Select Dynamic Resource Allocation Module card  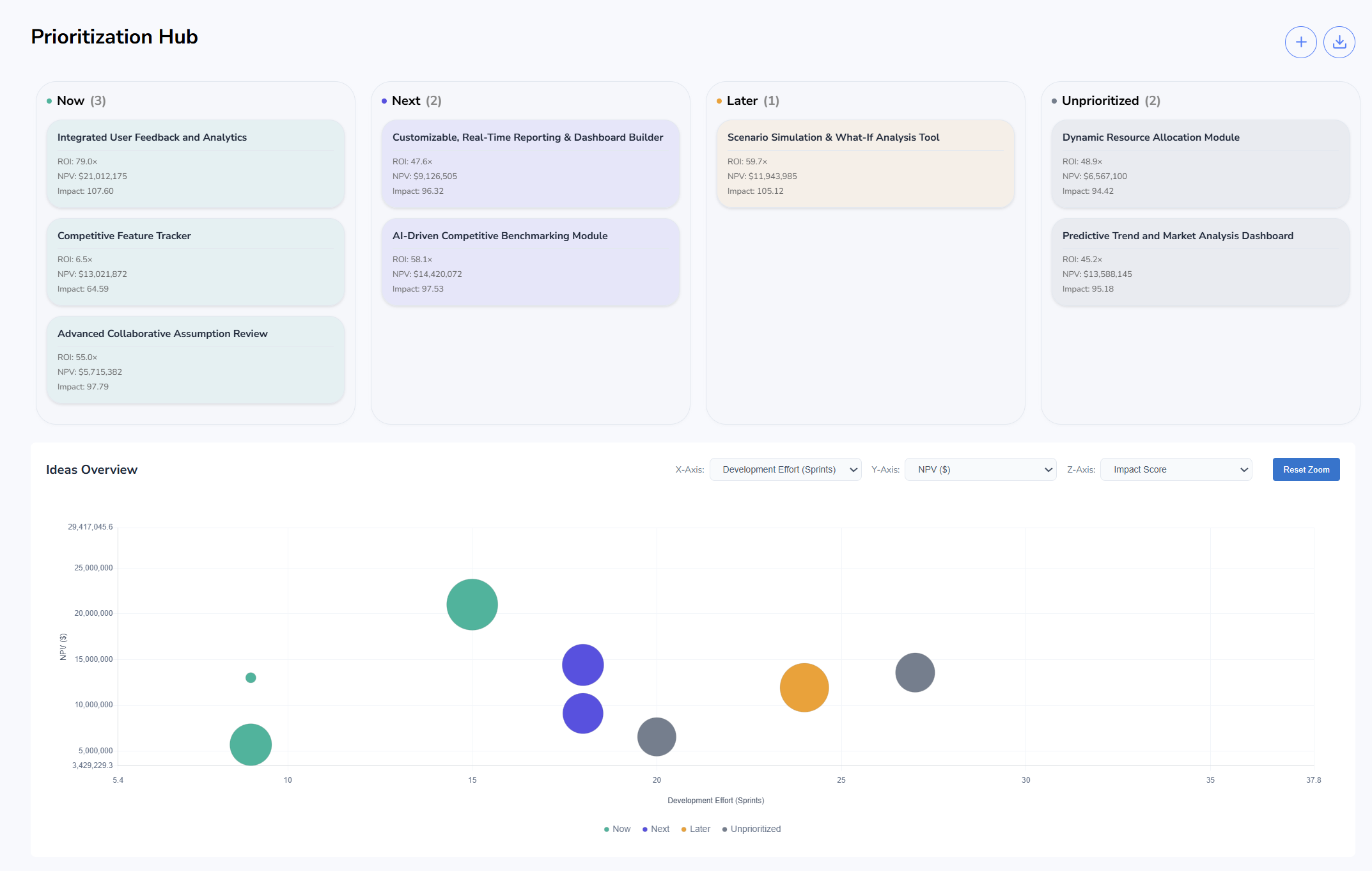point(1200,164)
